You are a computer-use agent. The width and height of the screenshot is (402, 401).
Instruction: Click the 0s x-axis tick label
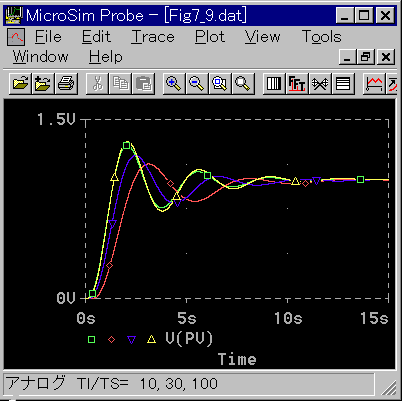(x=86, y=318)
